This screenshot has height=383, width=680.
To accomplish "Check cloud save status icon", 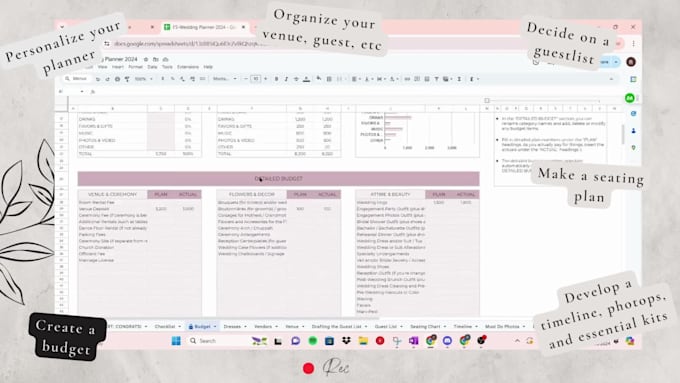I will [x=165, y=59].
